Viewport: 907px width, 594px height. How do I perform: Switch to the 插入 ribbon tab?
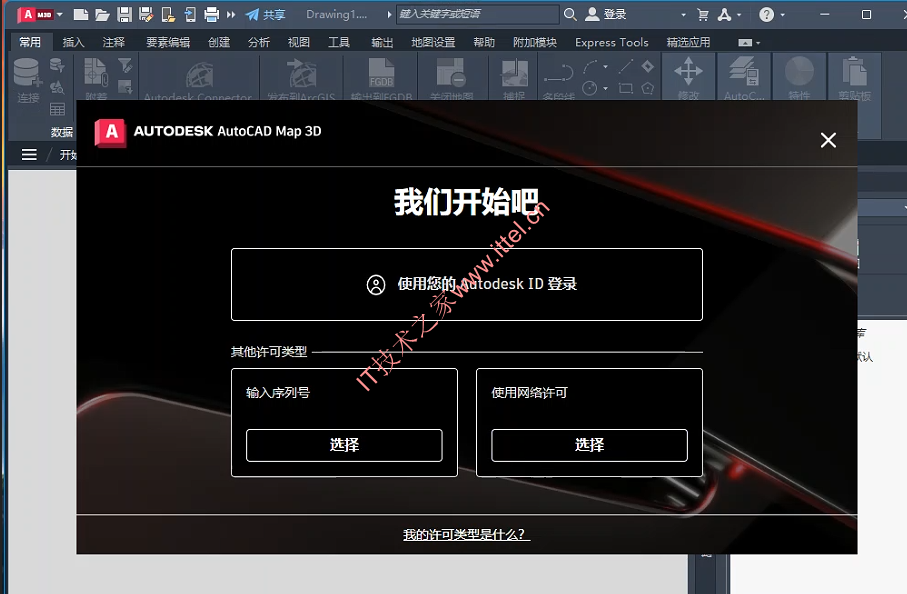(73, 42)
